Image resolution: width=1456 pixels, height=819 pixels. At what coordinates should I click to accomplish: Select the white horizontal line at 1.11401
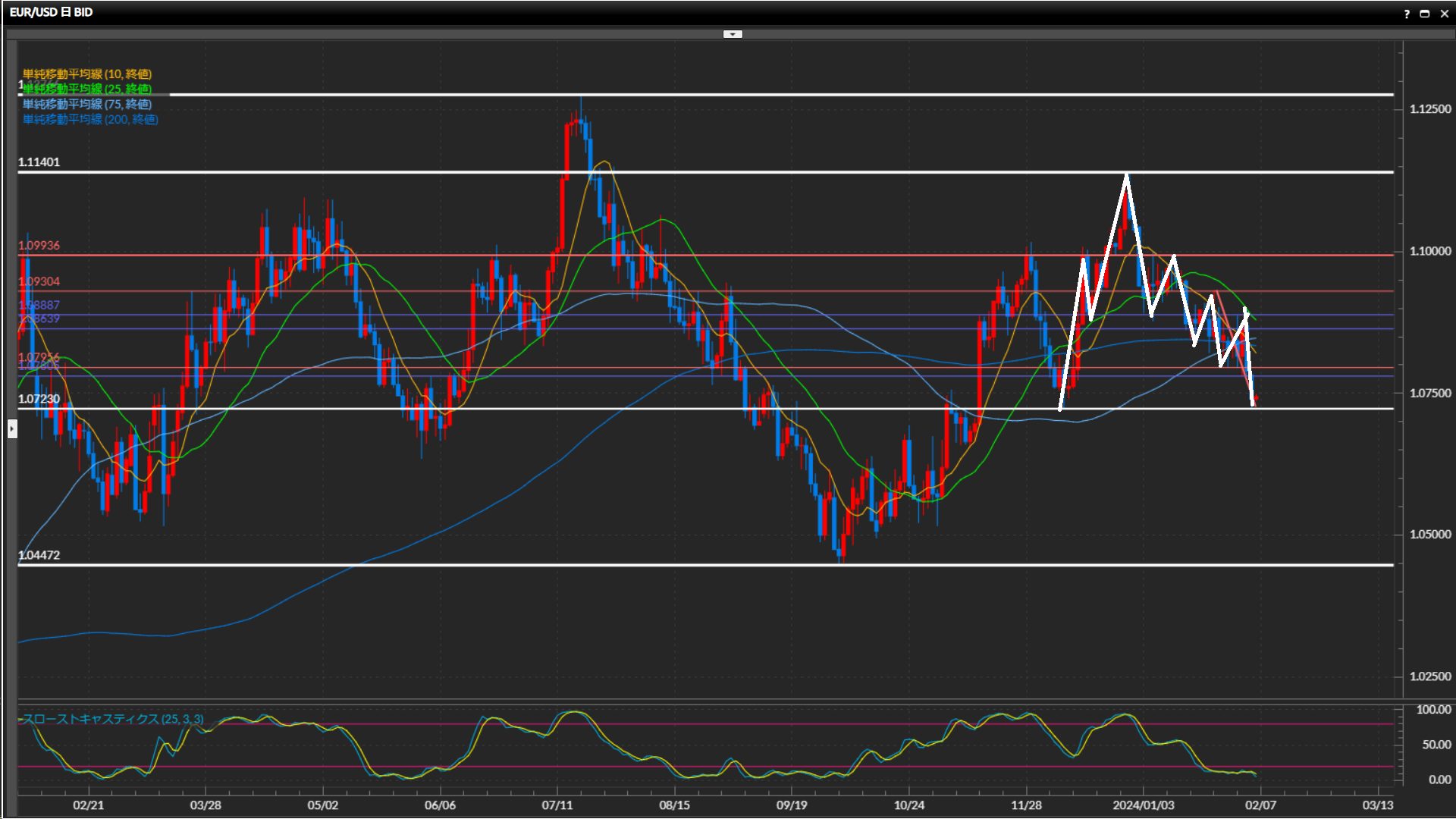point(455,172)
